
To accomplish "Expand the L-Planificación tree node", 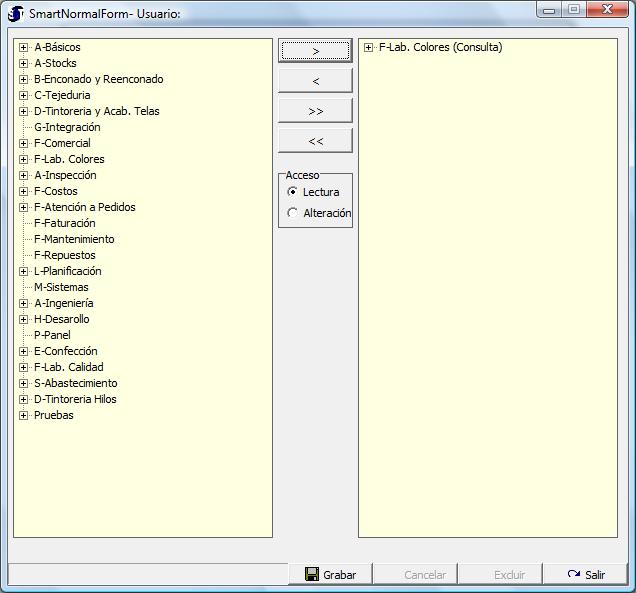I will click(23, 271).
